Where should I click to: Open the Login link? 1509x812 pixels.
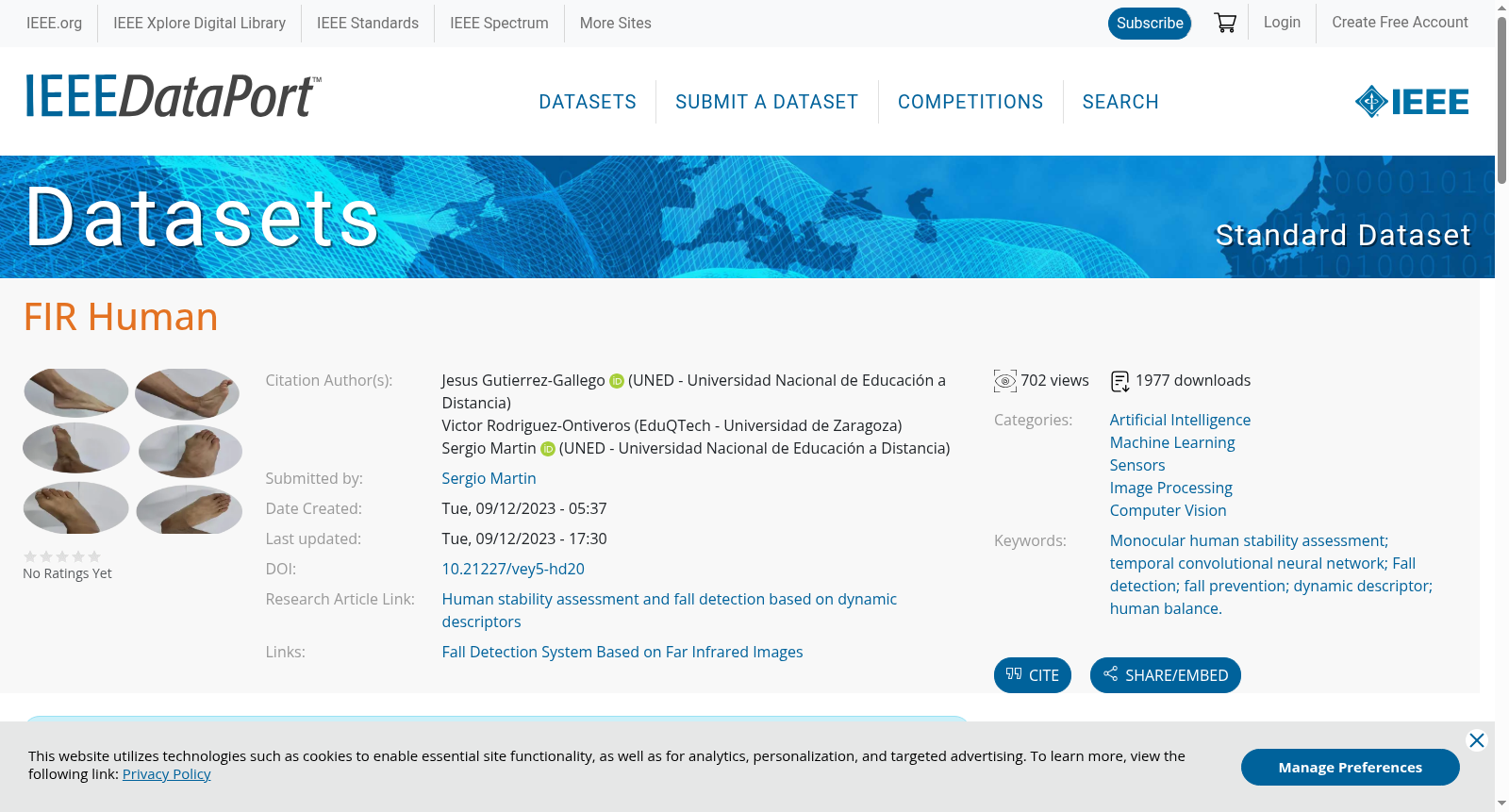pyautogui.click(x=1282, y=23)
